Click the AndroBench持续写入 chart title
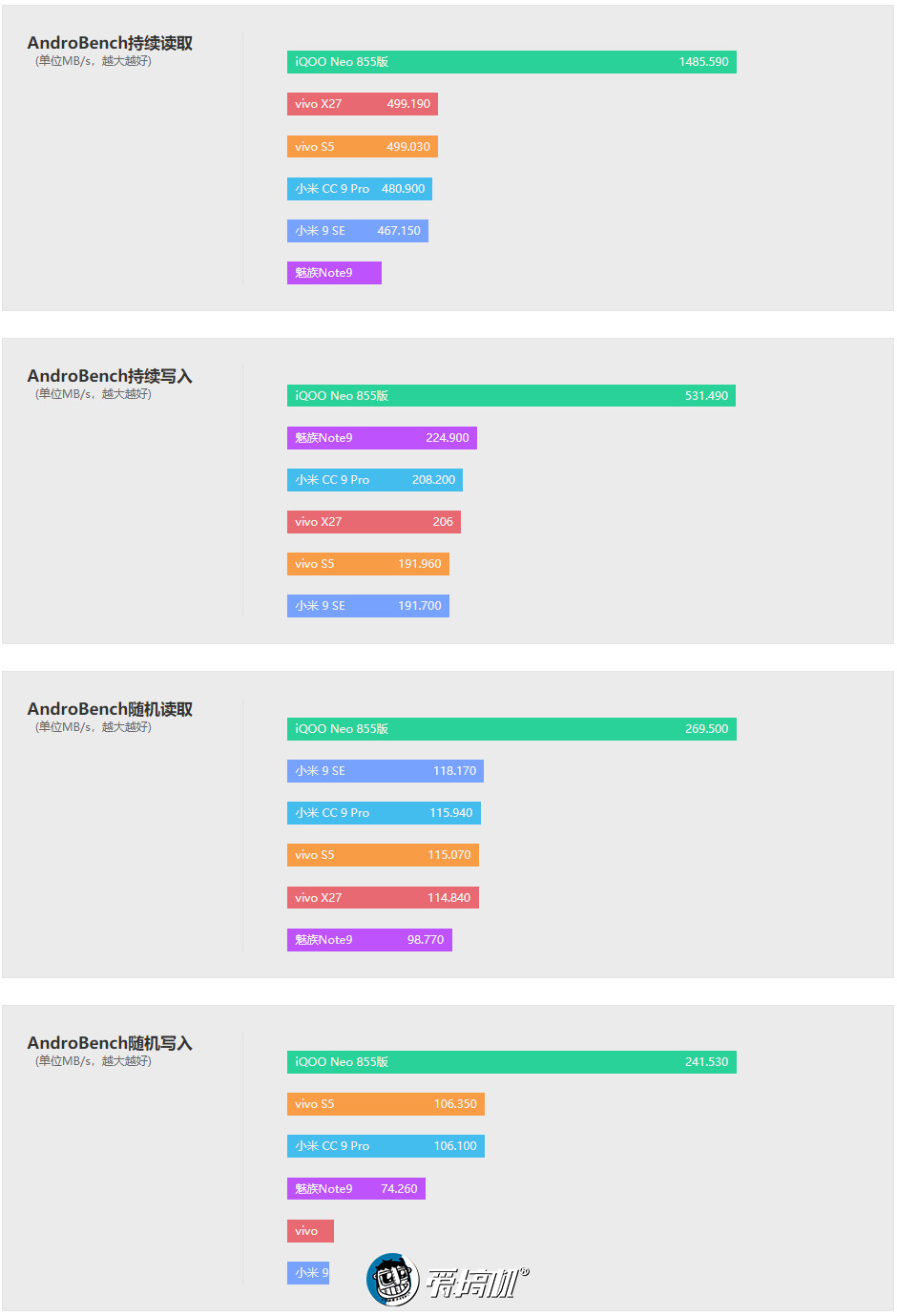This screenshot has height=1316, width=897. 110,376
